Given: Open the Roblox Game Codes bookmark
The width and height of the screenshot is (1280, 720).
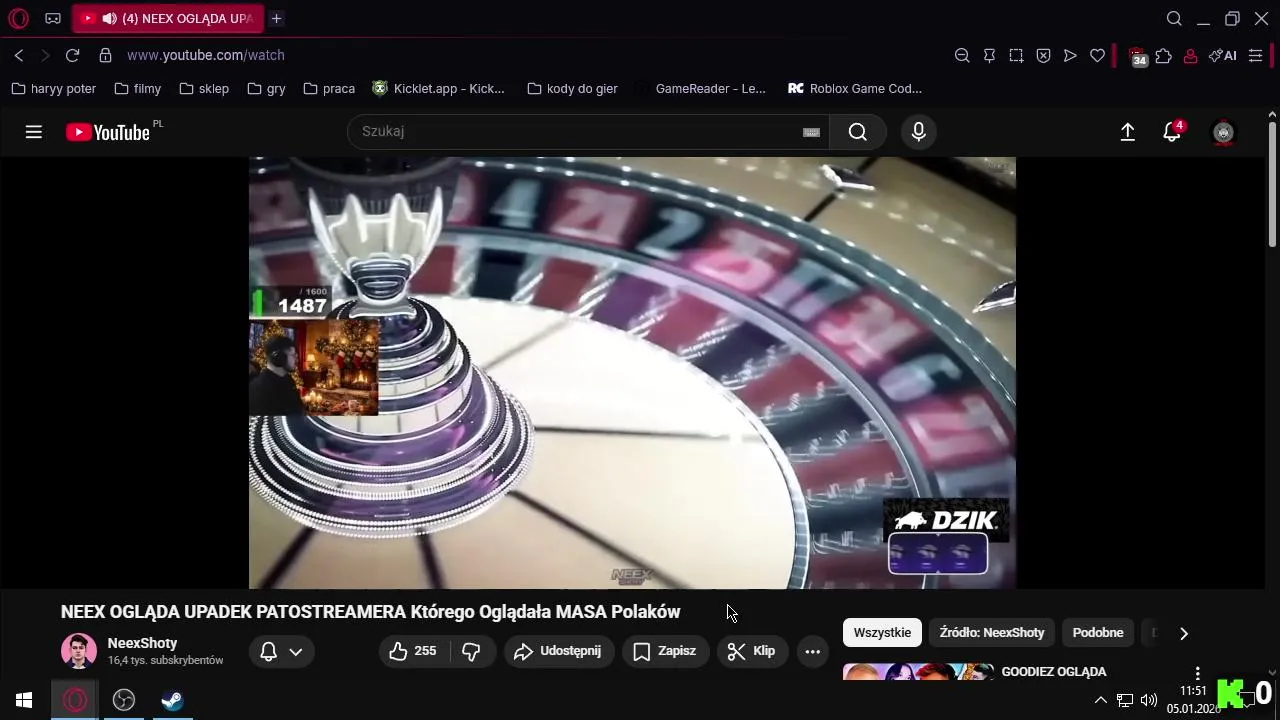Looking at the screenshot, I should pyautogui.click(x=856, y=88).
